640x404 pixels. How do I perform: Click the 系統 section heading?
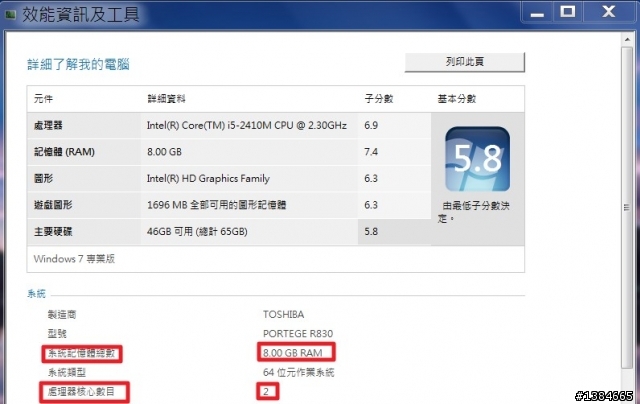point(36,293)
